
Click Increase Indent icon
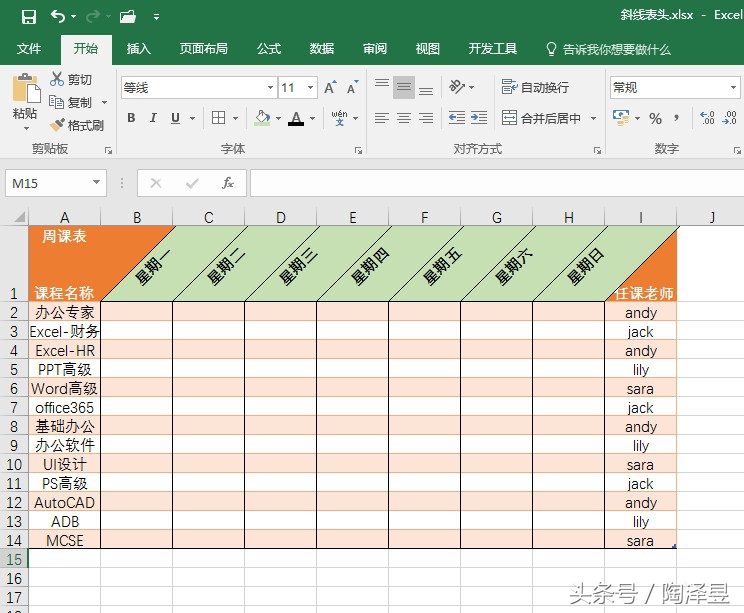(x=479, y=118)
